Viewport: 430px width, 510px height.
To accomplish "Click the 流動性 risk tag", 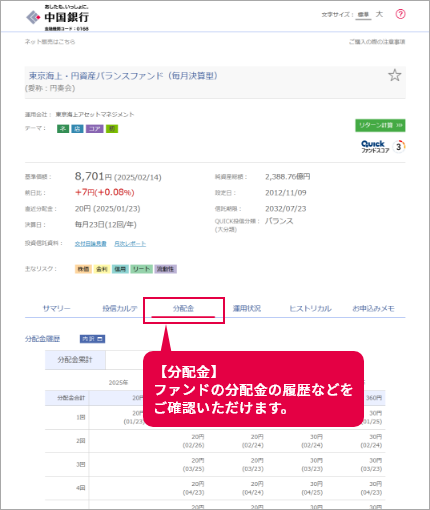I will pos(165,269).
